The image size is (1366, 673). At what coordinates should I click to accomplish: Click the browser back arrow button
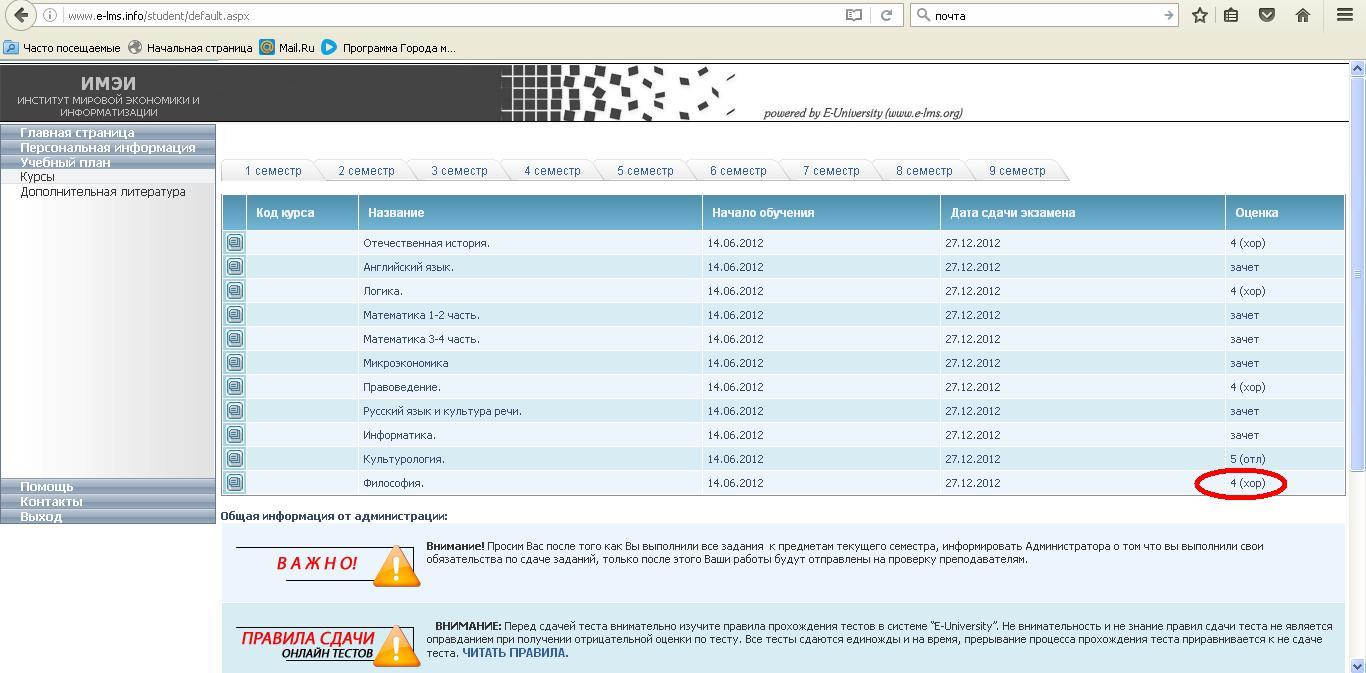21,15
